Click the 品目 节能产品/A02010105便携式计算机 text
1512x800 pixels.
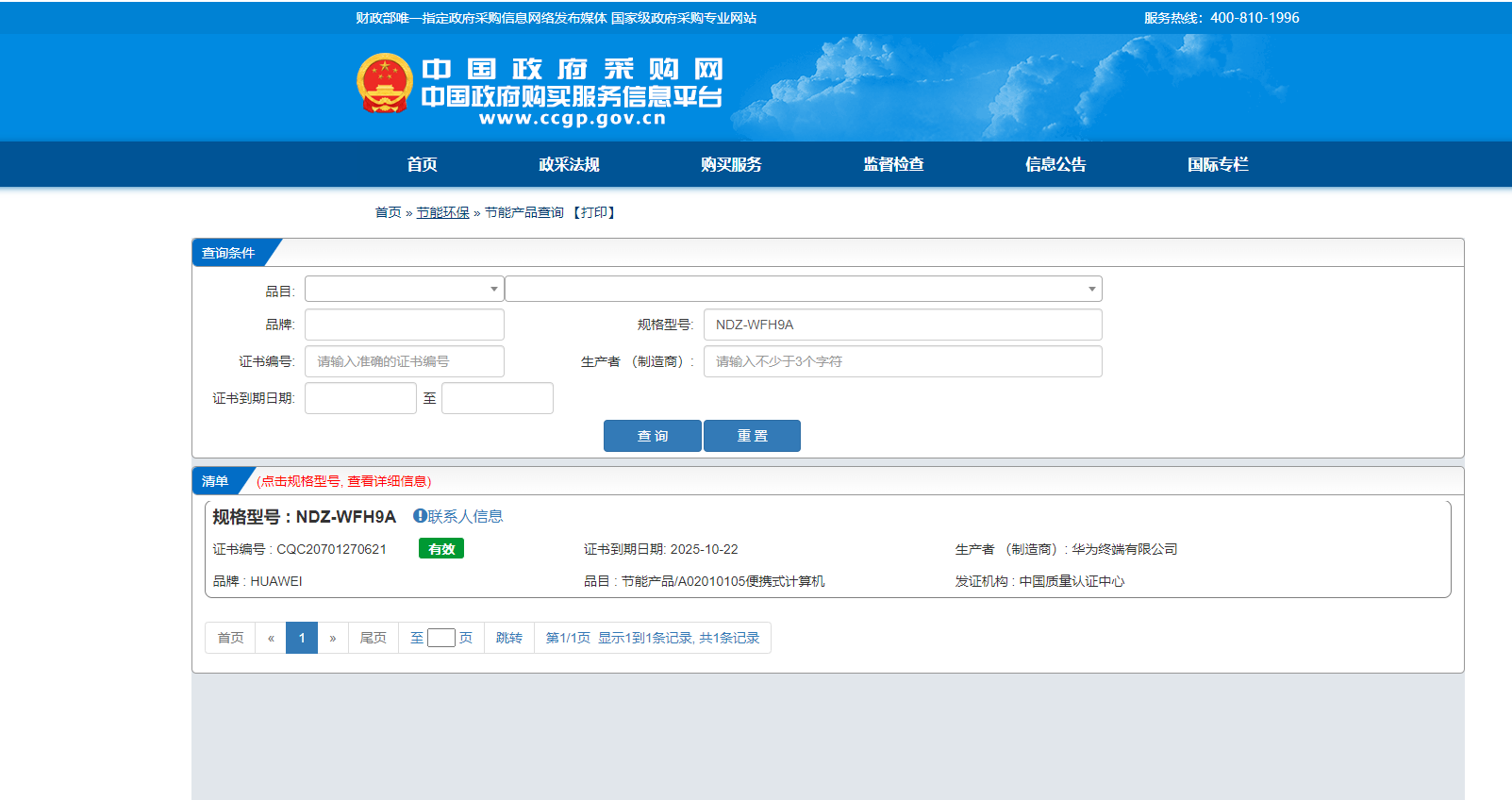pyautogui.click(x=704, y=581)
